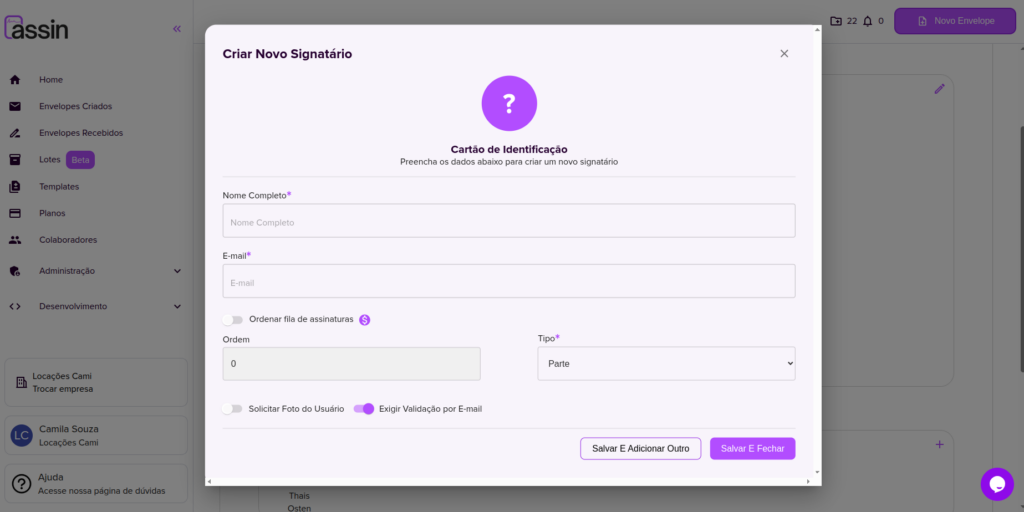Click Salvar E Adicionar Outro button

[641, 449]
